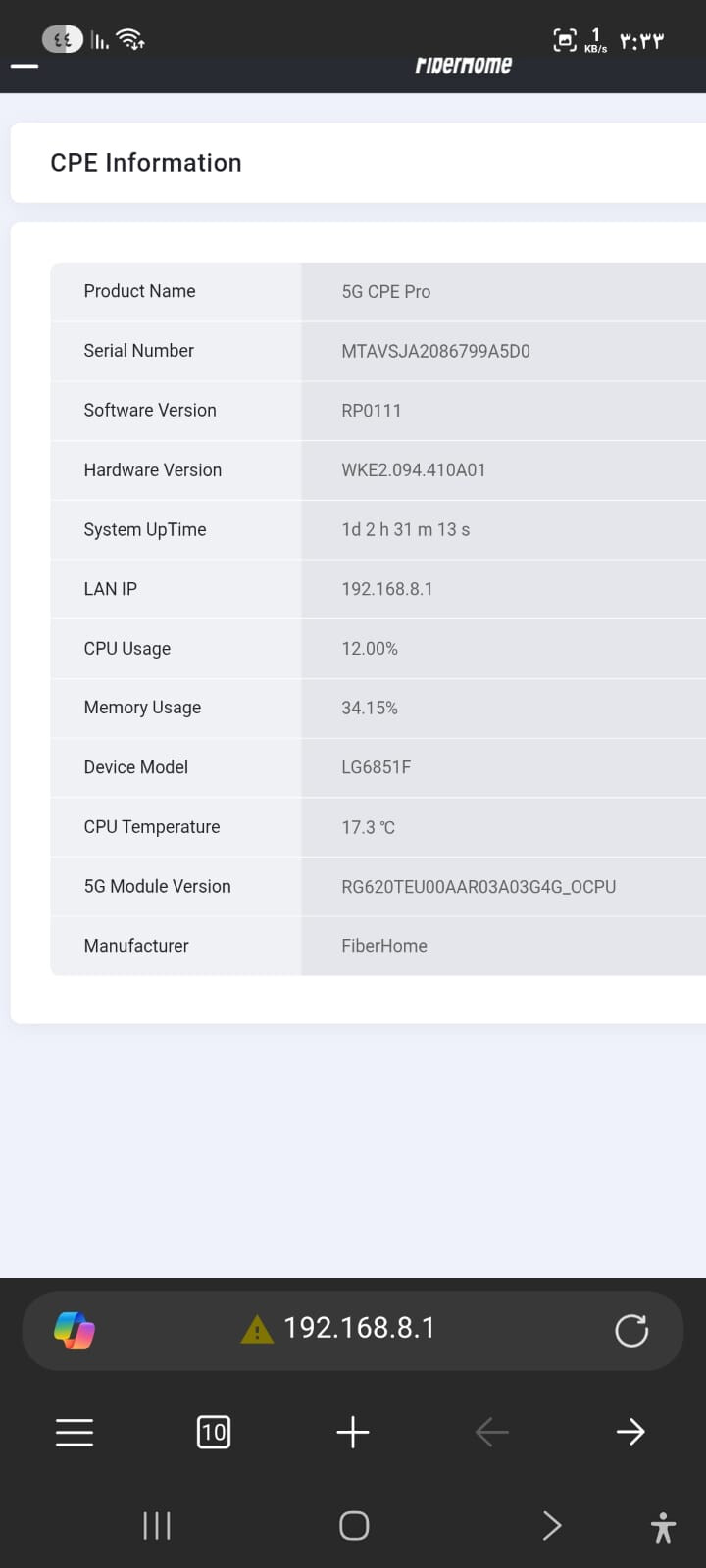Screen dimensions: 706x1568
Task: Expand the router side menu dash
Action: coord(25,67)
